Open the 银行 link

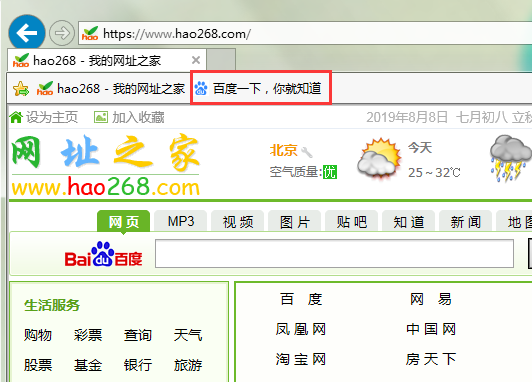pos(138,365)
